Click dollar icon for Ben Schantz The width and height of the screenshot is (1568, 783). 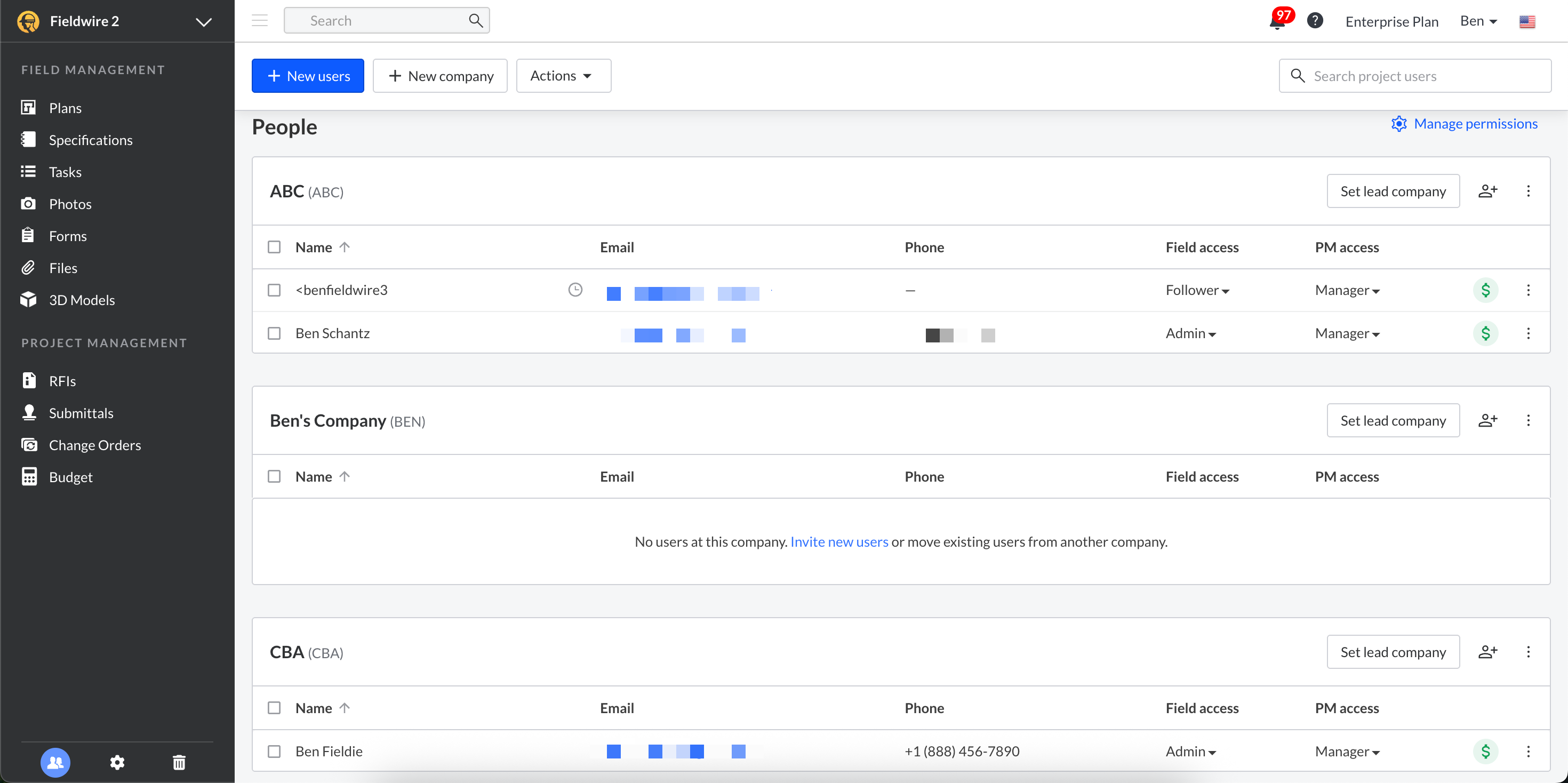(1485, 333)
